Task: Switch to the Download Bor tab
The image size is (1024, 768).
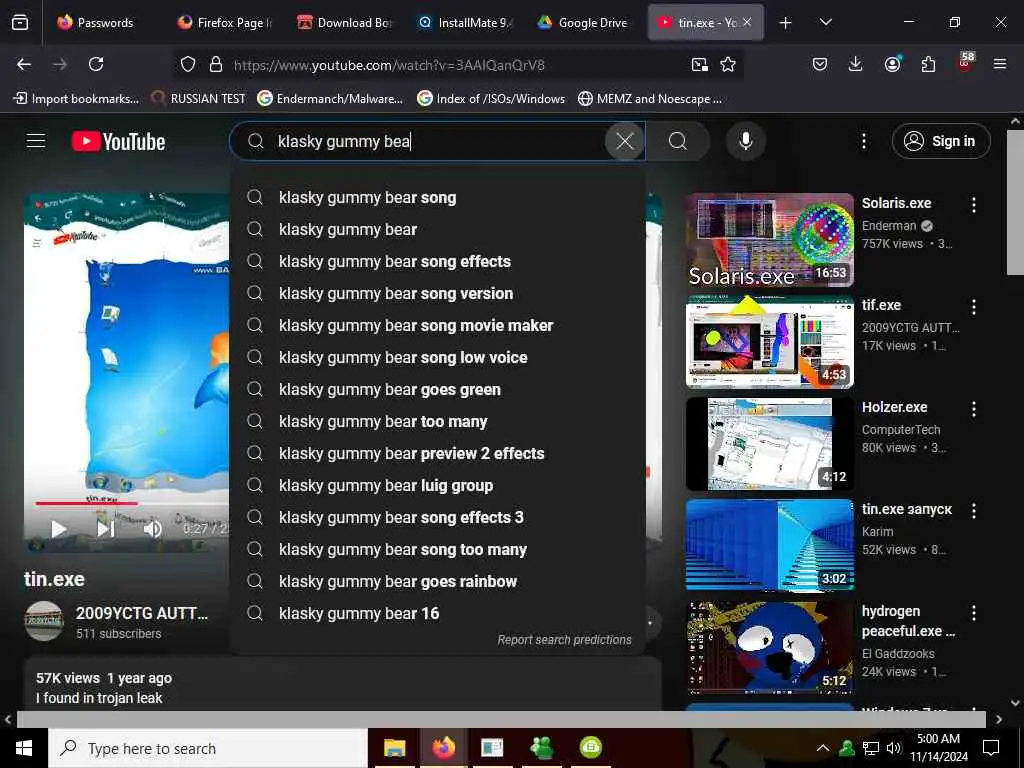Action: [345, 22]
